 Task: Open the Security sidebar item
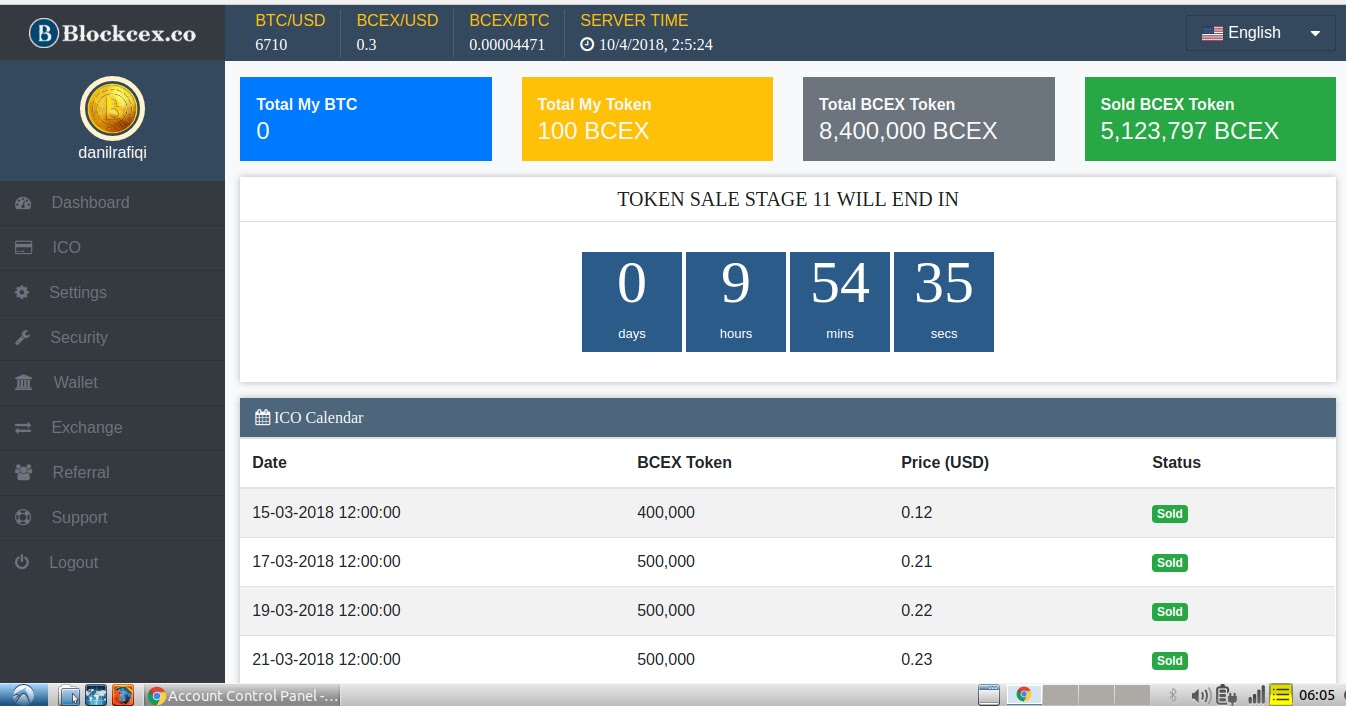[112, 338]
